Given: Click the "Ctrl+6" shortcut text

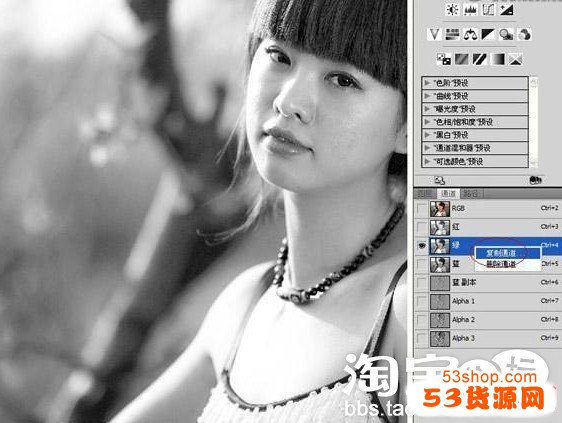Looking at the screenshot, I should (x=550, y=282).
